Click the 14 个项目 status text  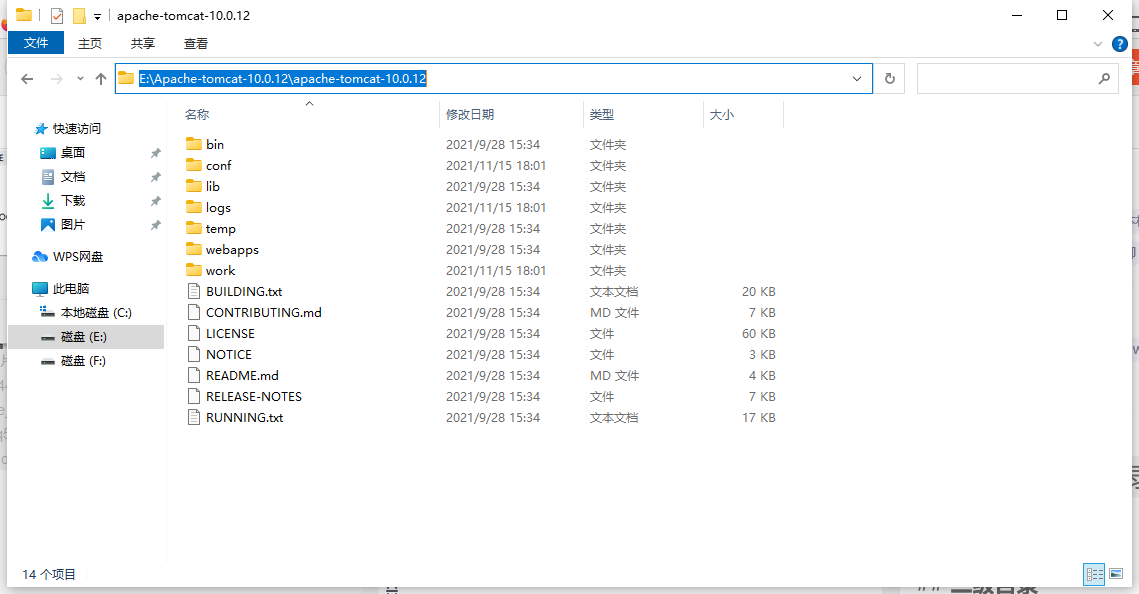coord(49,574)
